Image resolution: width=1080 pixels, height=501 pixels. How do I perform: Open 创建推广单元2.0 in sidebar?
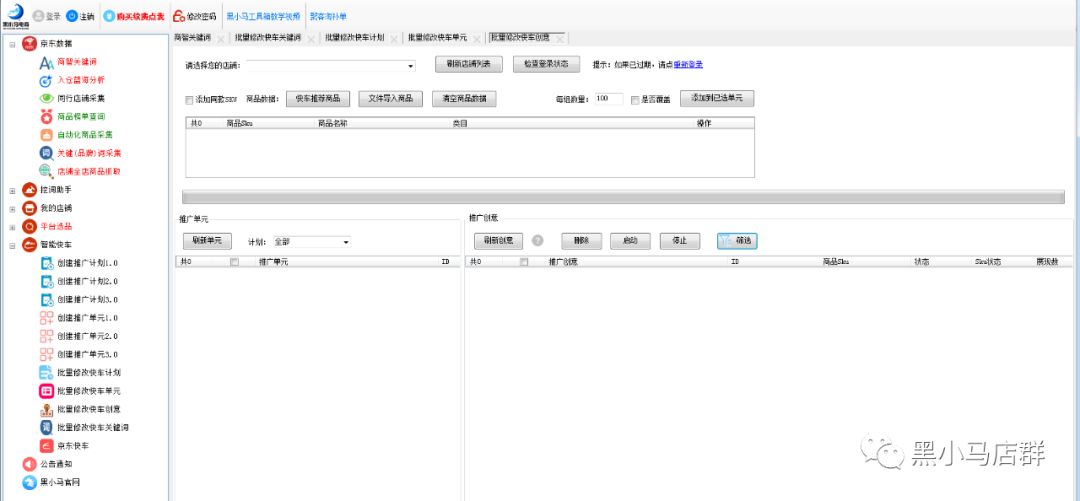[x=87, y=336]
